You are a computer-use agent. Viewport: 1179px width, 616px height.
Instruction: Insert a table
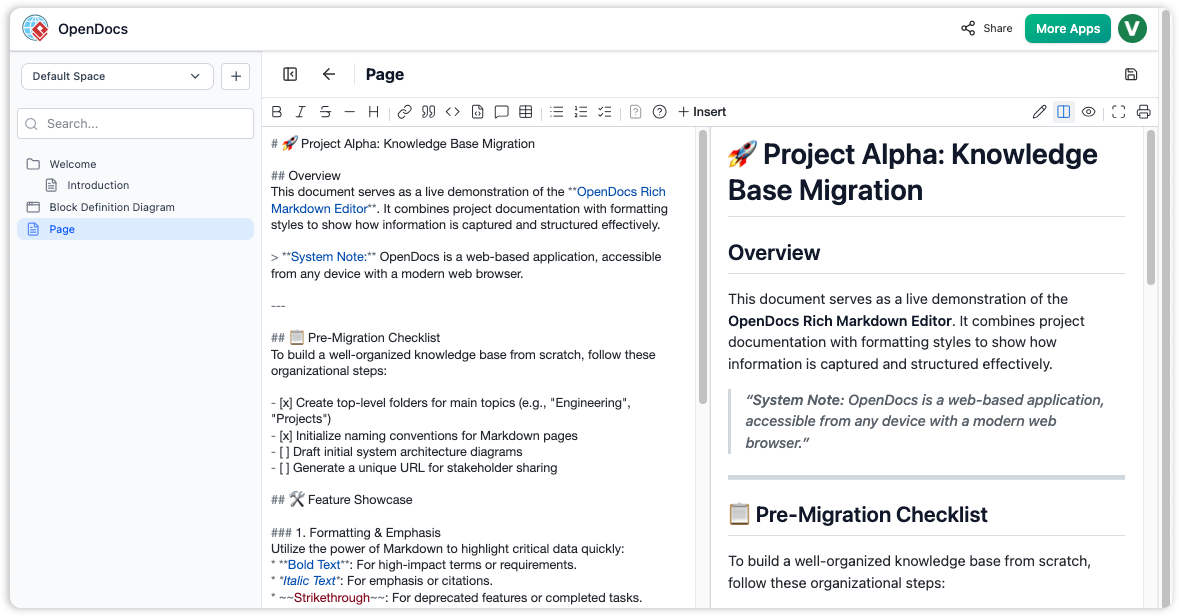point(525,111)
